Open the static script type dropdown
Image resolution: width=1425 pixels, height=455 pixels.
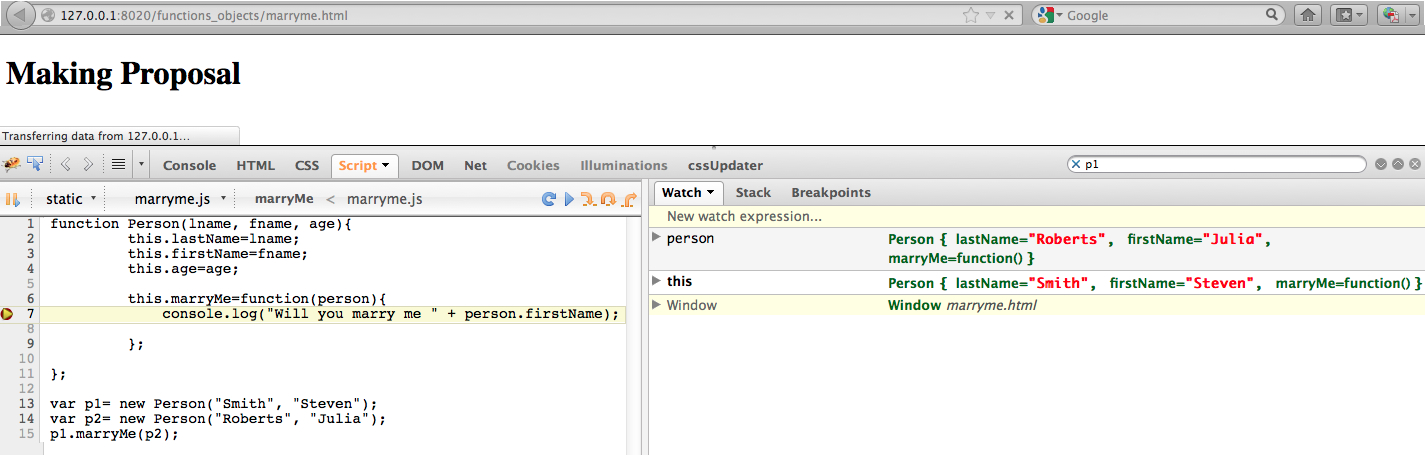coord(71,199)
